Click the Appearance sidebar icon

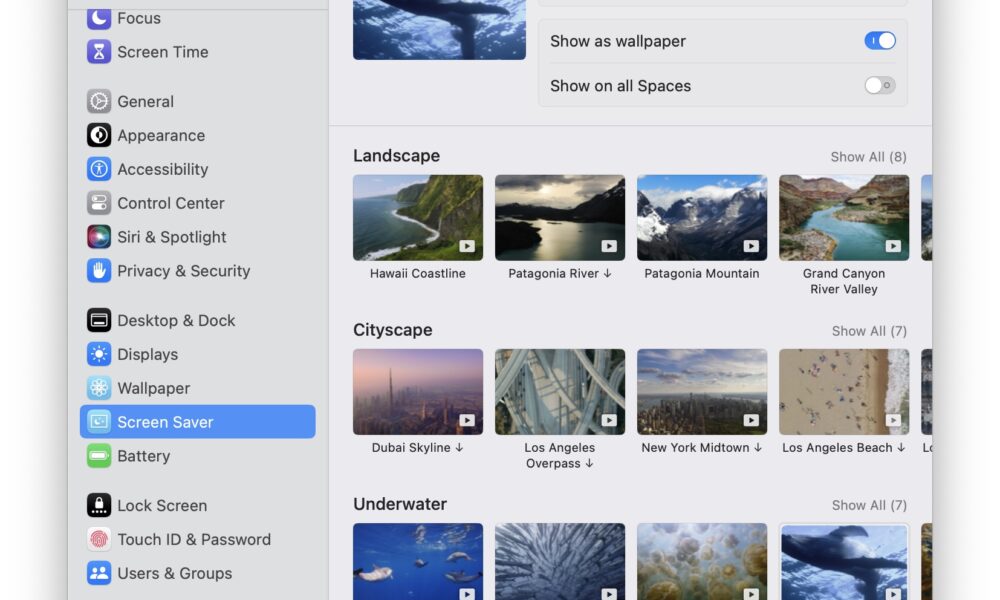click(99, 135)
